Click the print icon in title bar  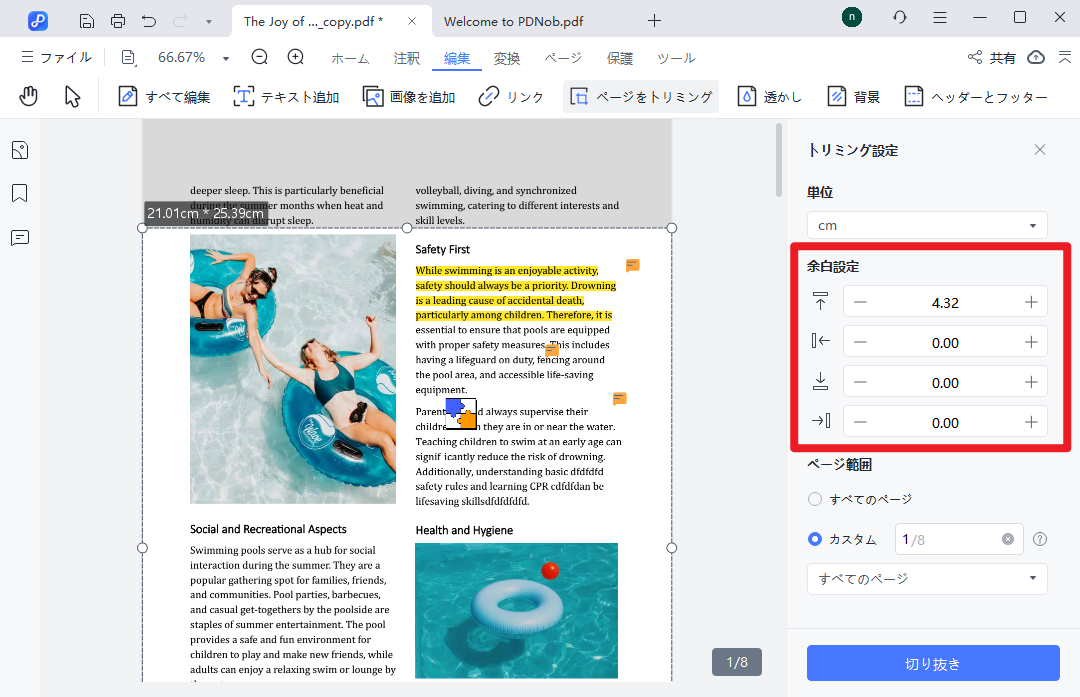(x=118, y=20)
